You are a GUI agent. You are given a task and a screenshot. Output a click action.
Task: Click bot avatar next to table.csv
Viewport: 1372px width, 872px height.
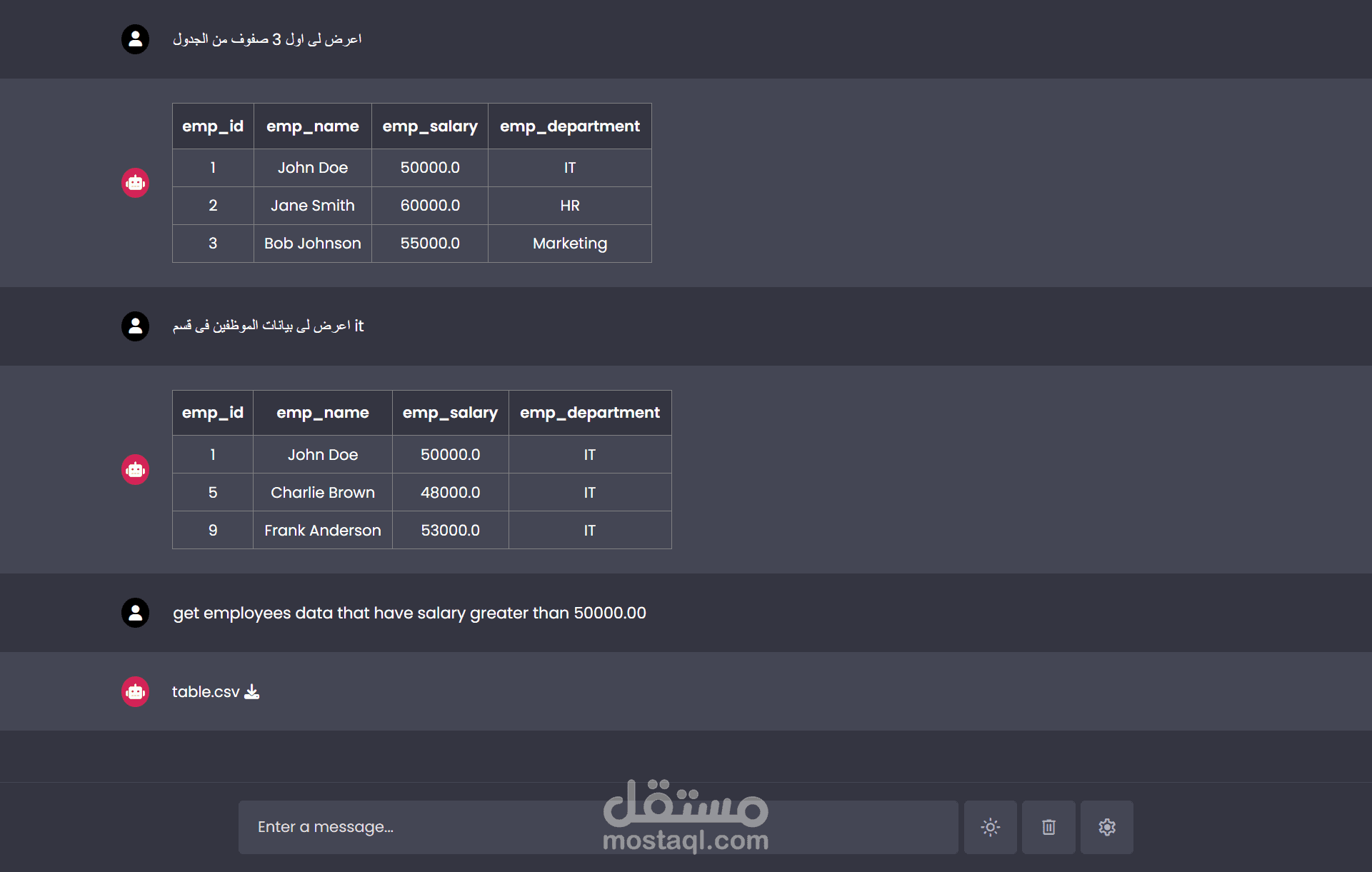135,691
